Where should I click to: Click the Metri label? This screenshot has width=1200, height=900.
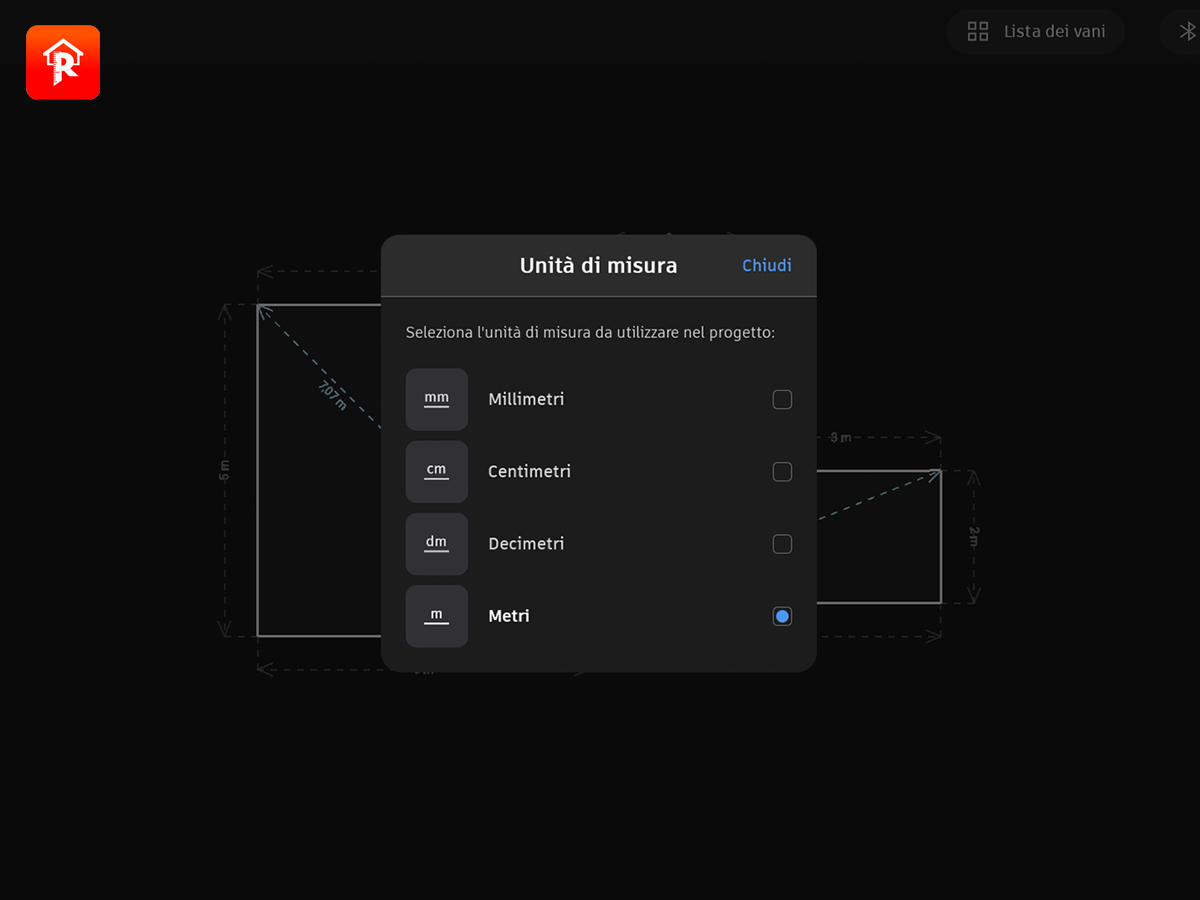click(x=509, y=616)
